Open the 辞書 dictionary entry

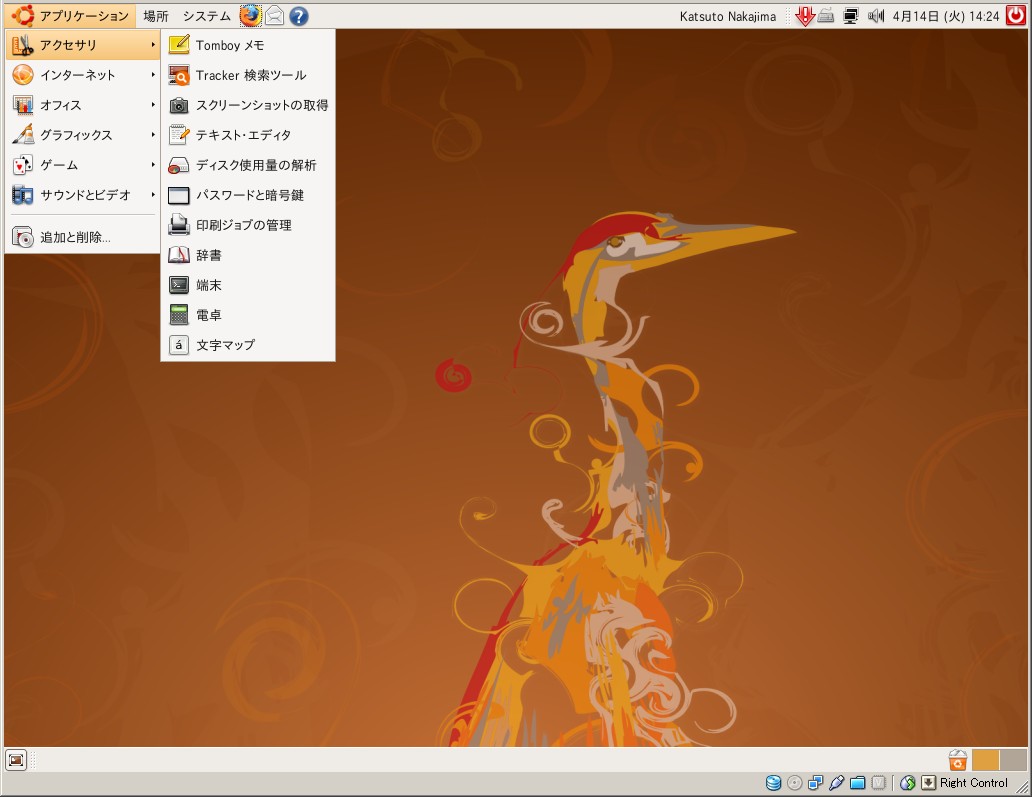click(x=247, y=255)
